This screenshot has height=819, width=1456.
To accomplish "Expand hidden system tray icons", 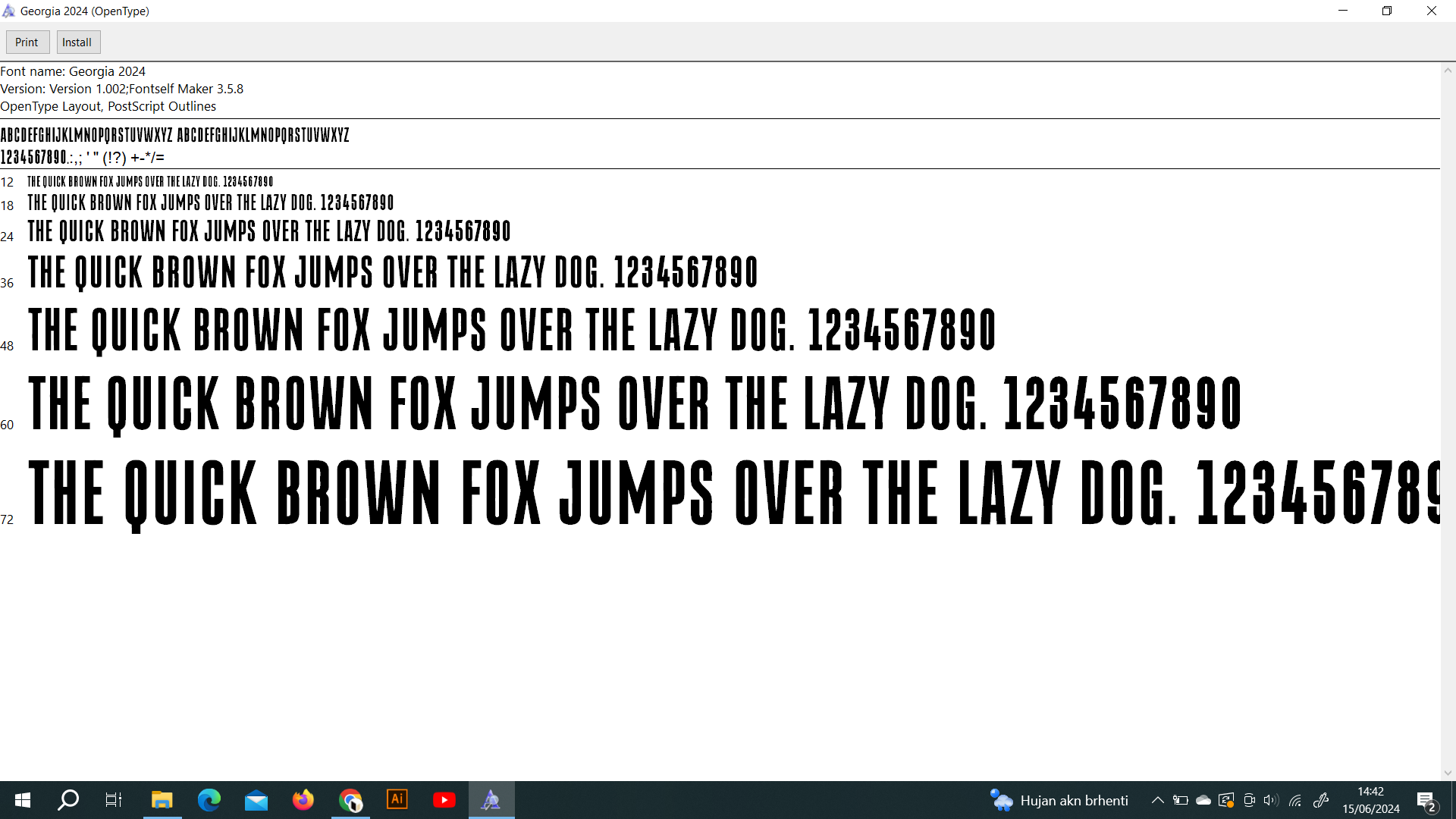I will 1157,800.
